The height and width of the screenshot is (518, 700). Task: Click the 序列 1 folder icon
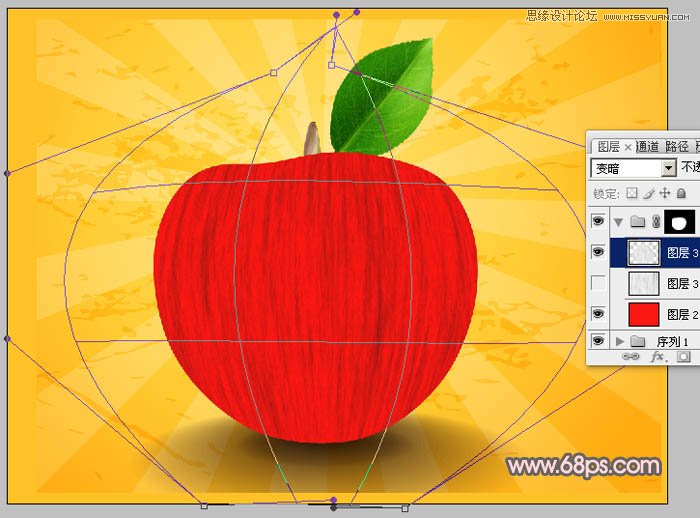pyautogui.click(x=638, y=342)
